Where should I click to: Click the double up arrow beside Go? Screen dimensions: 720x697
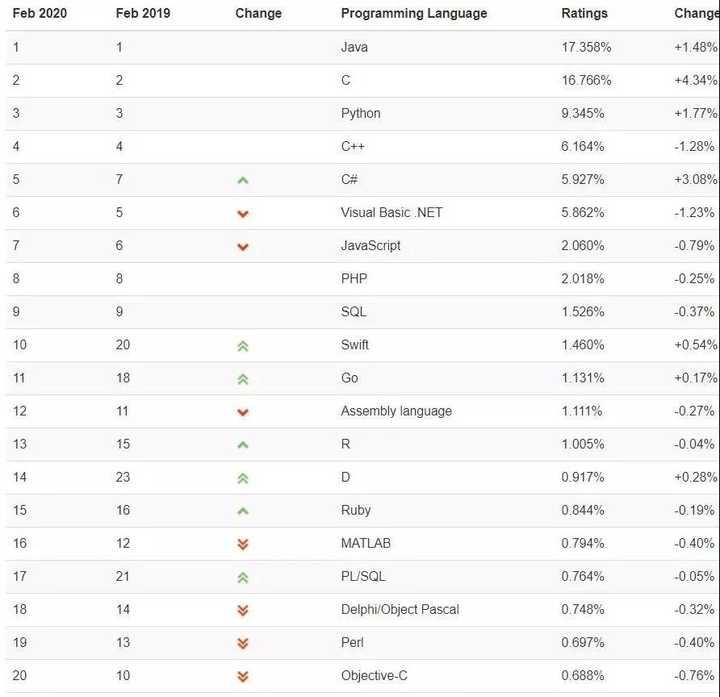(x=242, y=379)
